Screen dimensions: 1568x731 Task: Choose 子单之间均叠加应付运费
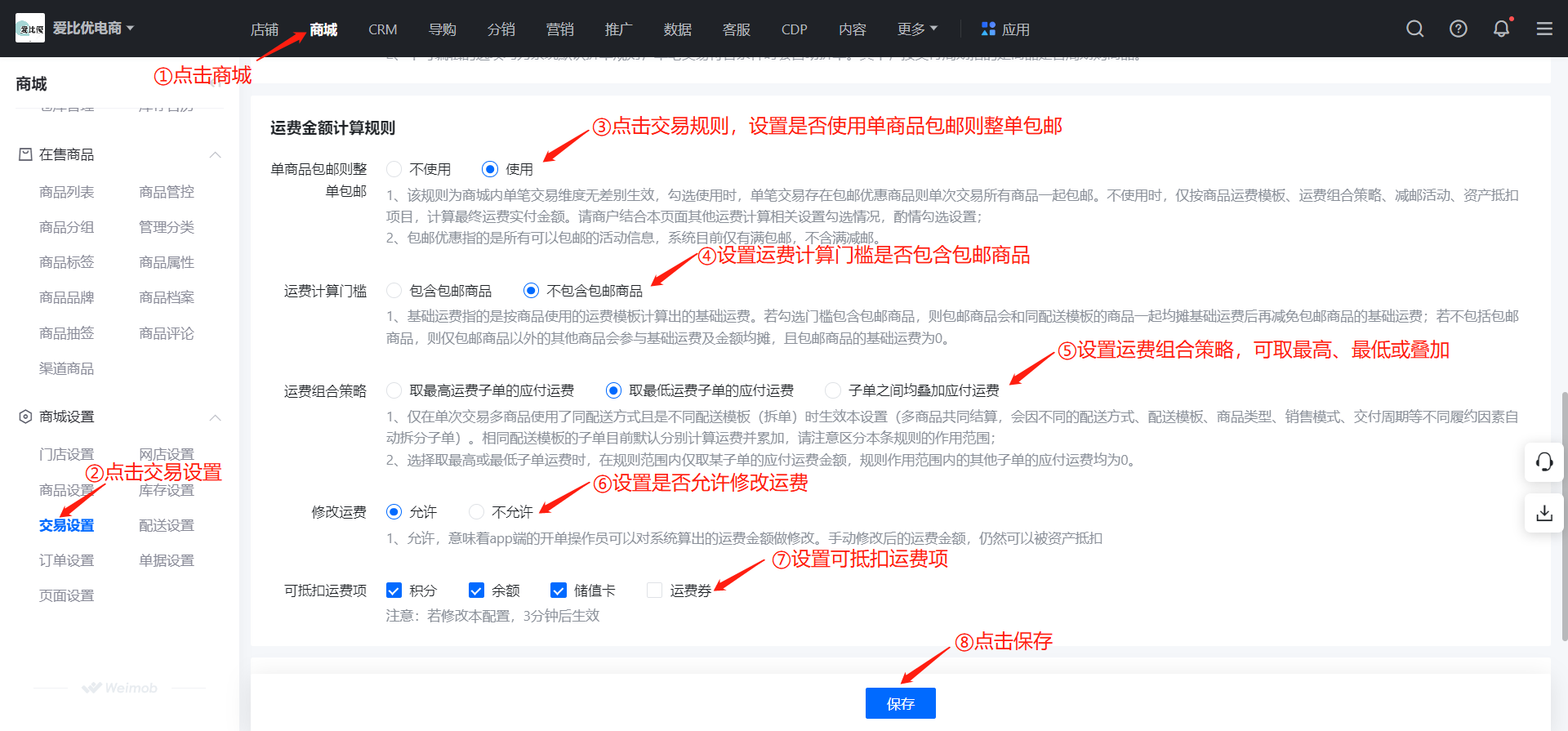pyautogui.click(x=833, y=390)
